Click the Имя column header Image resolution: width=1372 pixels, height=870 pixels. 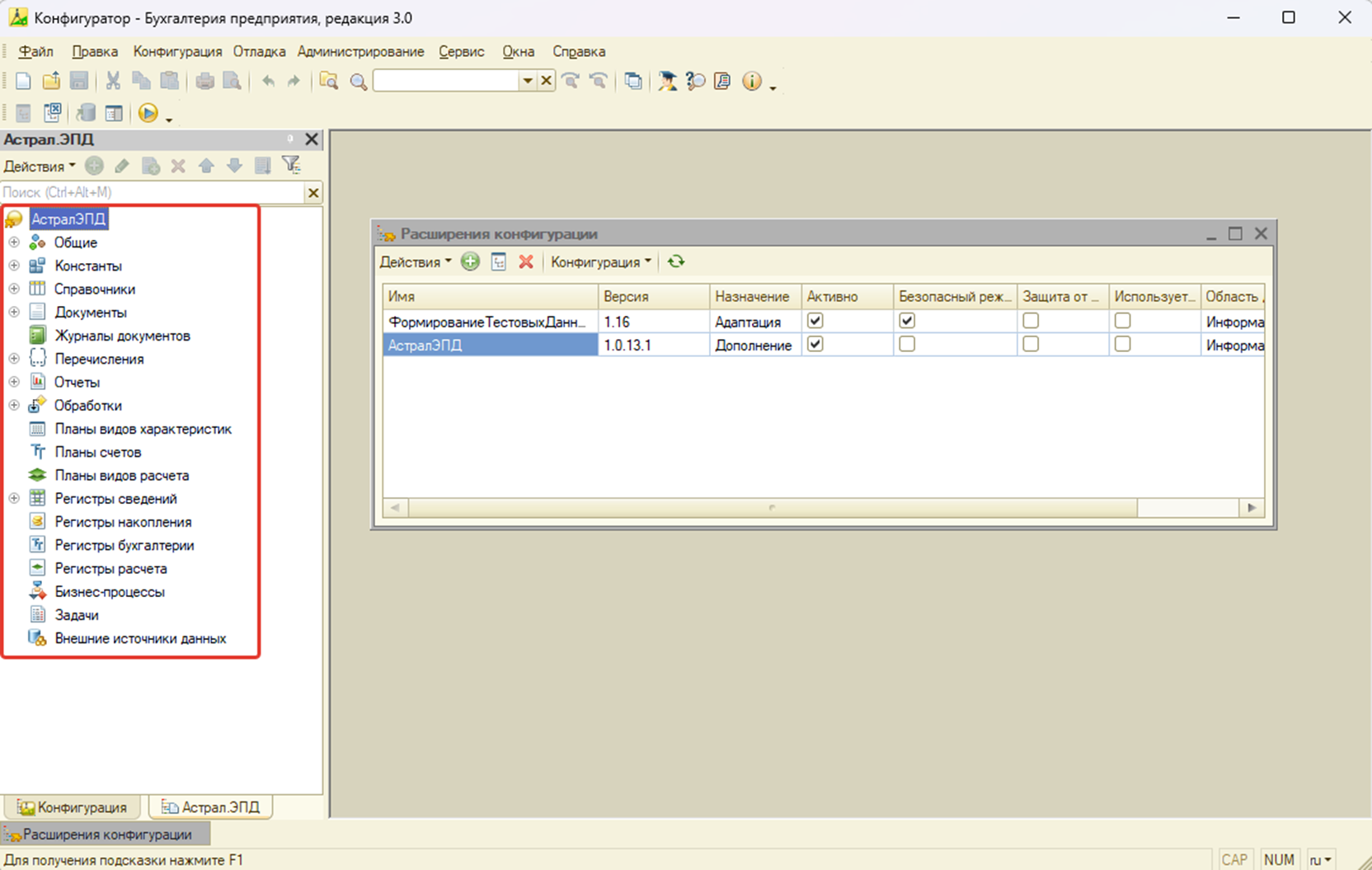point(491,296)
